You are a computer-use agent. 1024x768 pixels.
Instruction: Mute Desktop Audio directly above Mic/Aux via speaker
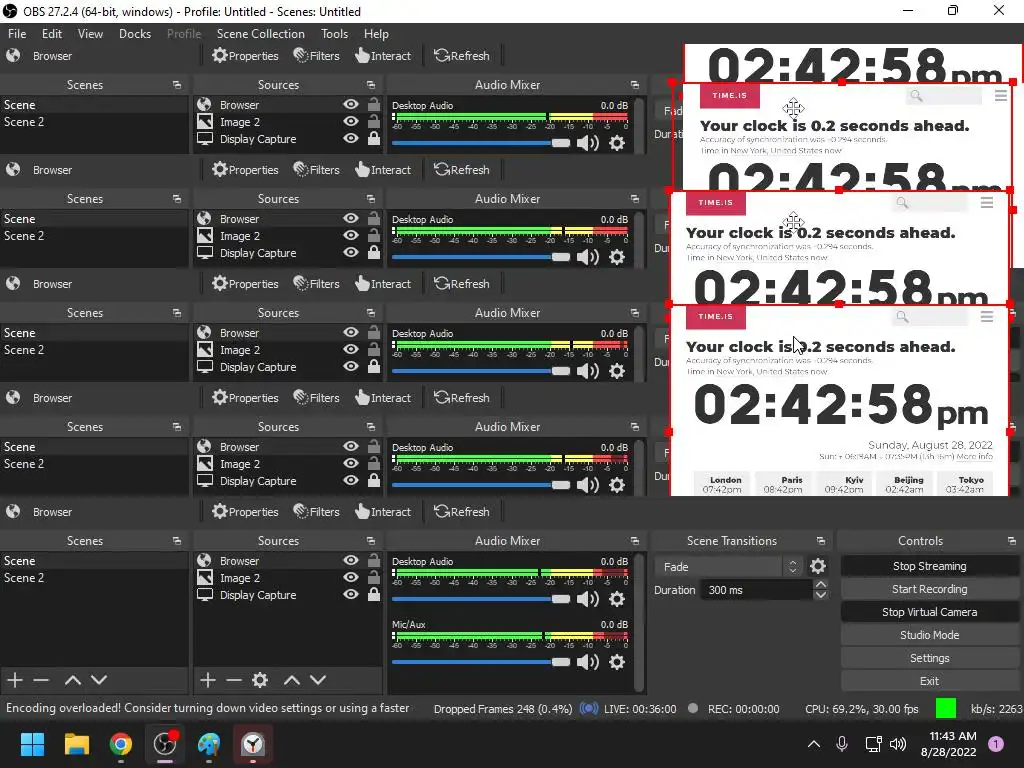click(x=588, y=599)
